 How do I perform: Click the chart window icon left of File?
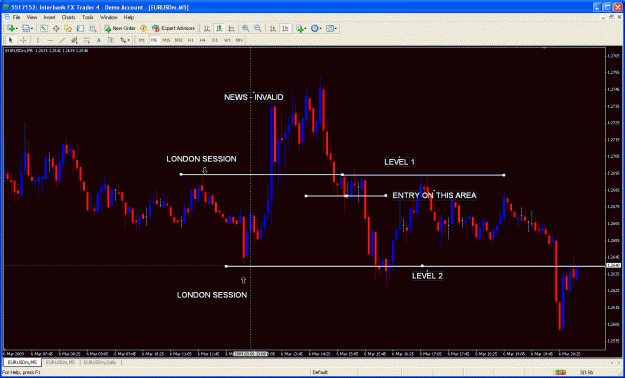[x=7, y=18]
